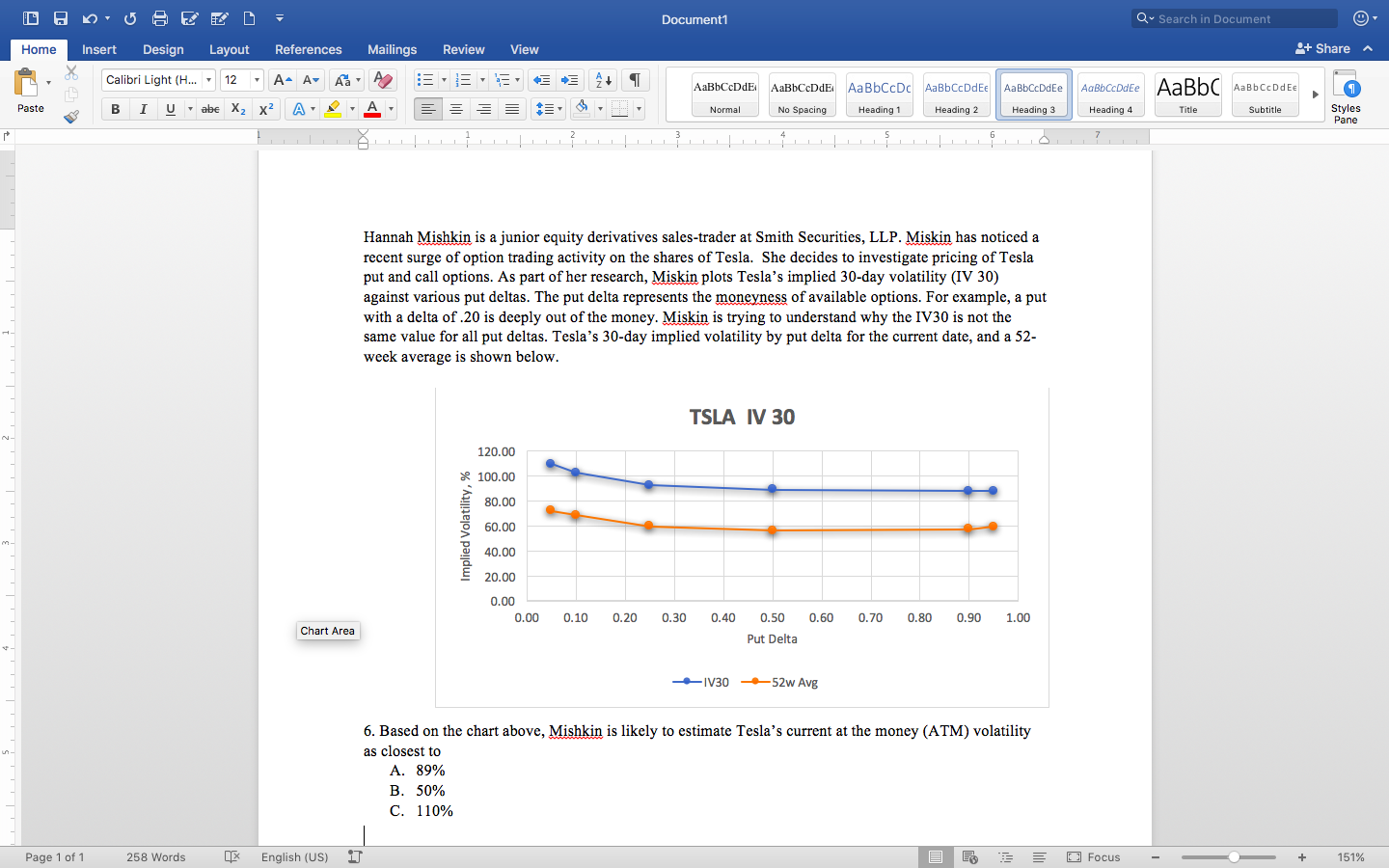Click zoom in plus button
Screen dimensions: 1389x868
[1302, 856]
